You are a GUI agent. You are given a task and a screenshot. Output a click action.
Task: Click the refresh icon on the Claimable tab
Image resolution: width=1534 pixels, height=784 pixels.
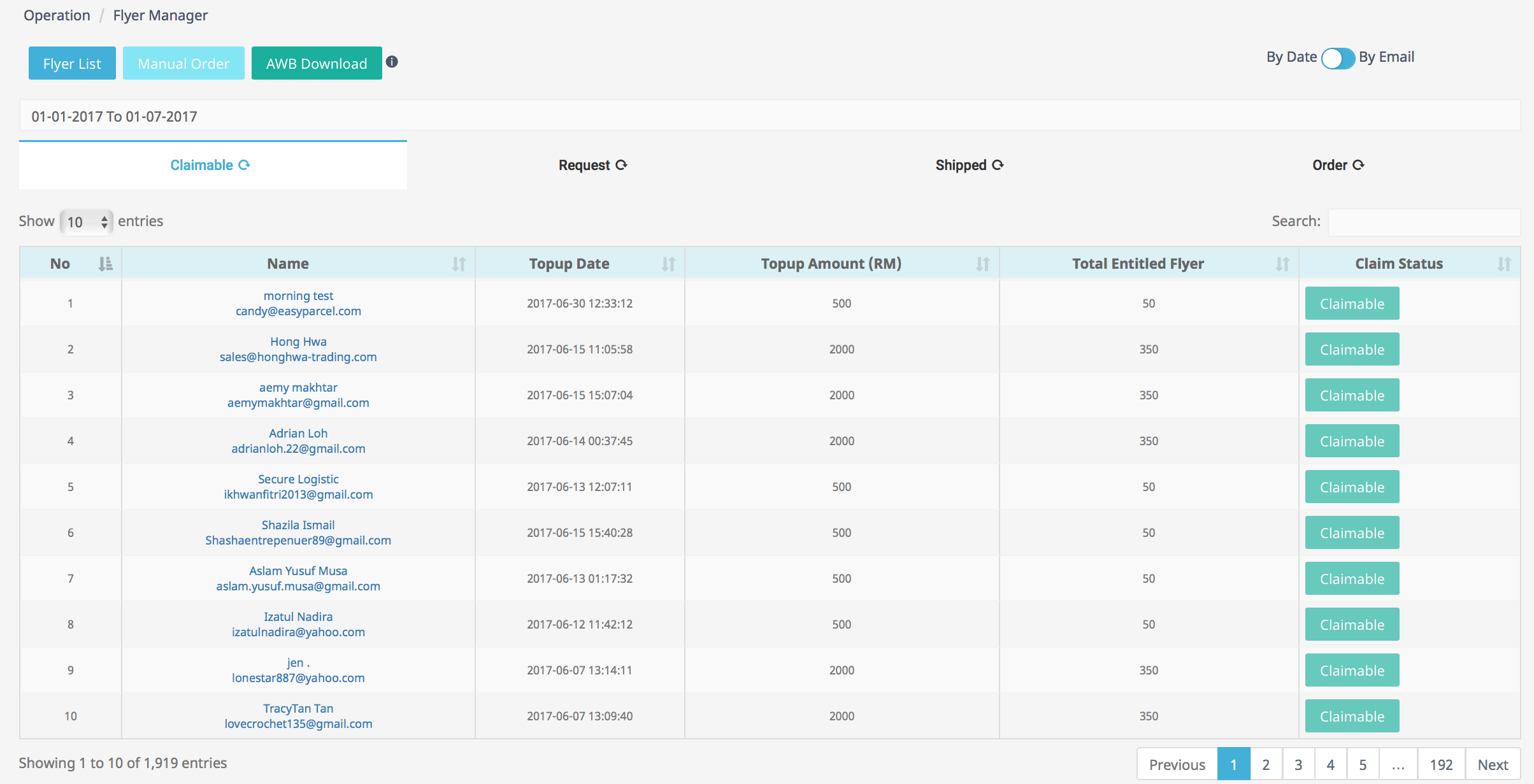(245, 165)
